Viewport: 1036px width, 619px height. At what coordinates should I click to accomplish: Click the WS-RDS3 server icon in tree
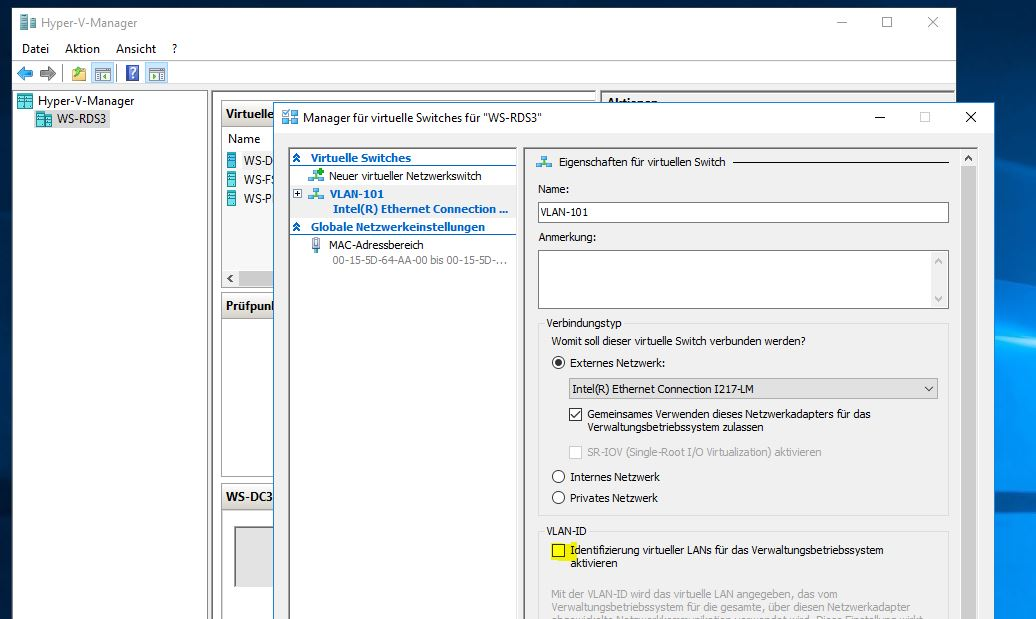click(x=44, y=119)
